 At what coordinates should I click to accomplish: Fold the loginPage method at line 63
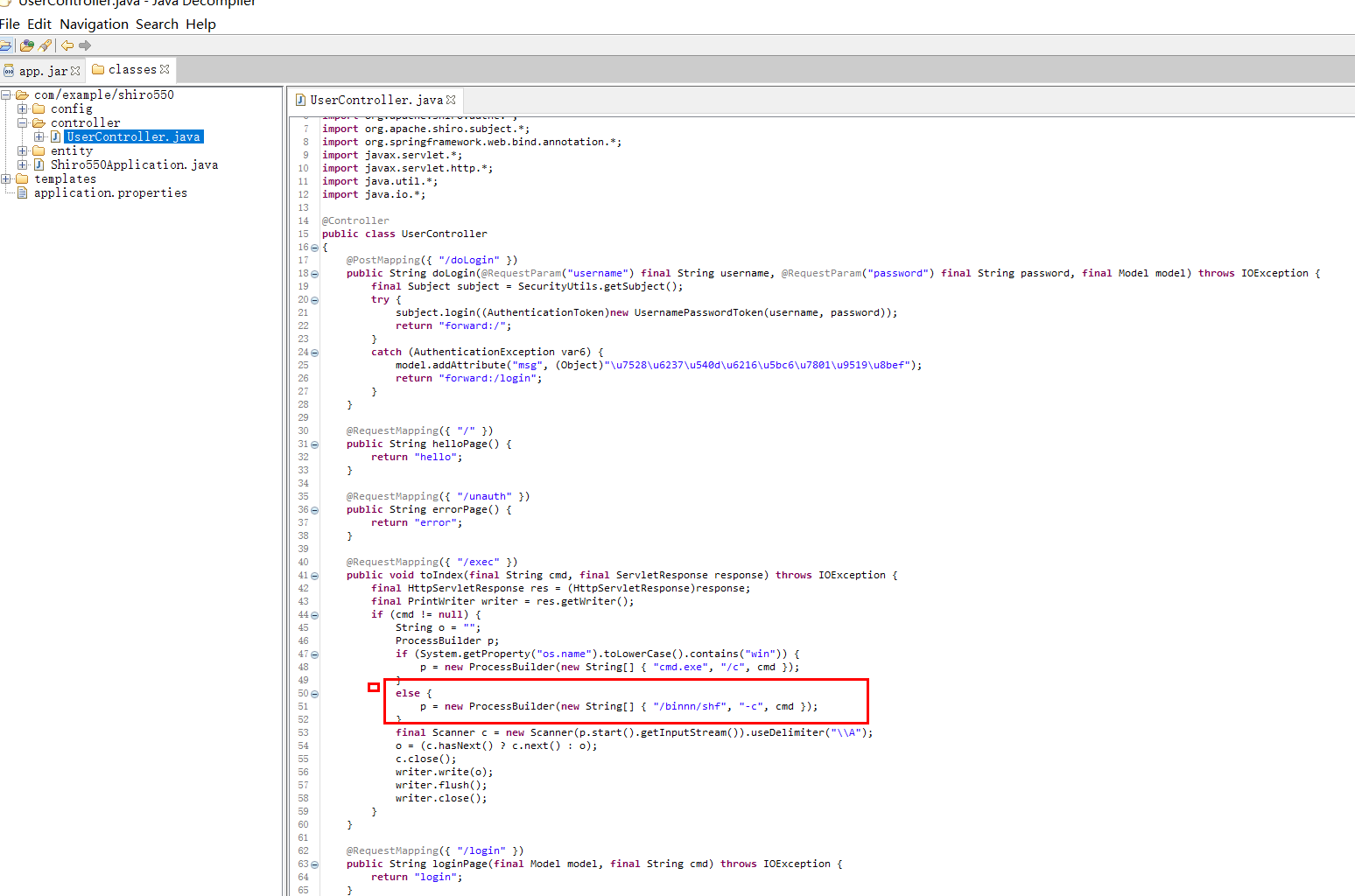coord(315,864)
